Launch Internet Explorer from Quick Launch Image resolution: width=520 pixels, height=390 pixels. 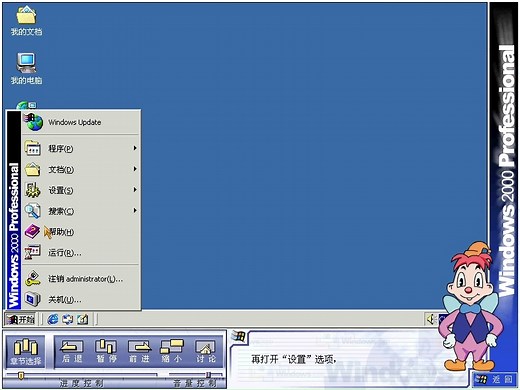(53, 319)
